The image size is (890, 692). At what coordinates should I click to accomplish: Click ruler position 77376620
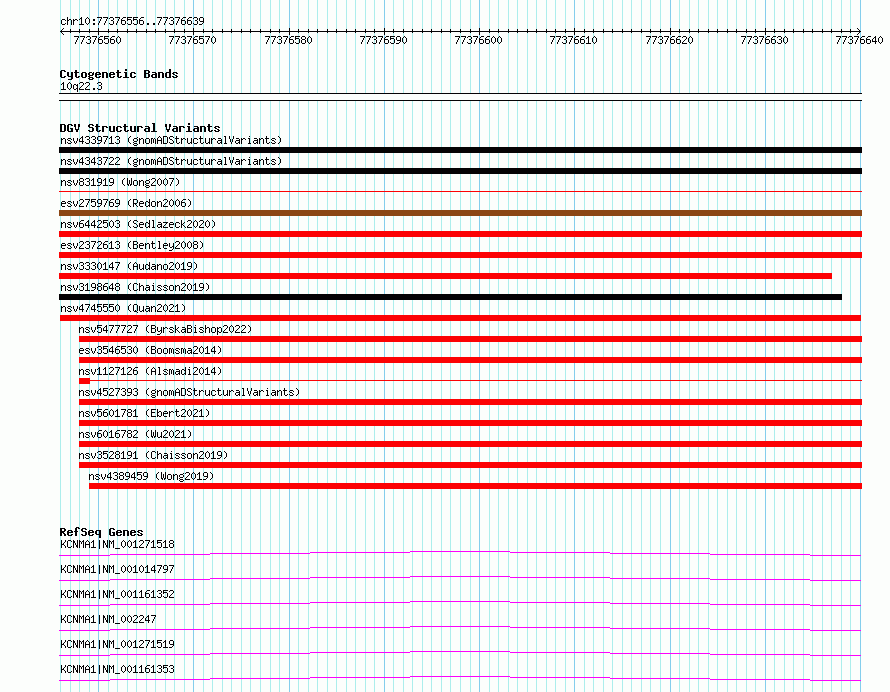669,40
